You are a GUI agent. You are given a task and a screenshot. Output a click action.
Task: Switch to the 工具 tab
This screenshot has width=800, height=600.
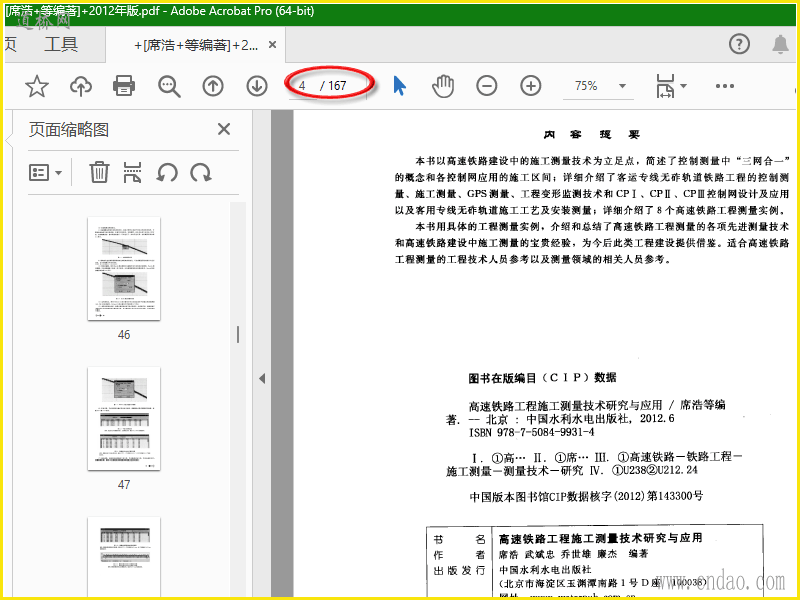coord(61,44)
